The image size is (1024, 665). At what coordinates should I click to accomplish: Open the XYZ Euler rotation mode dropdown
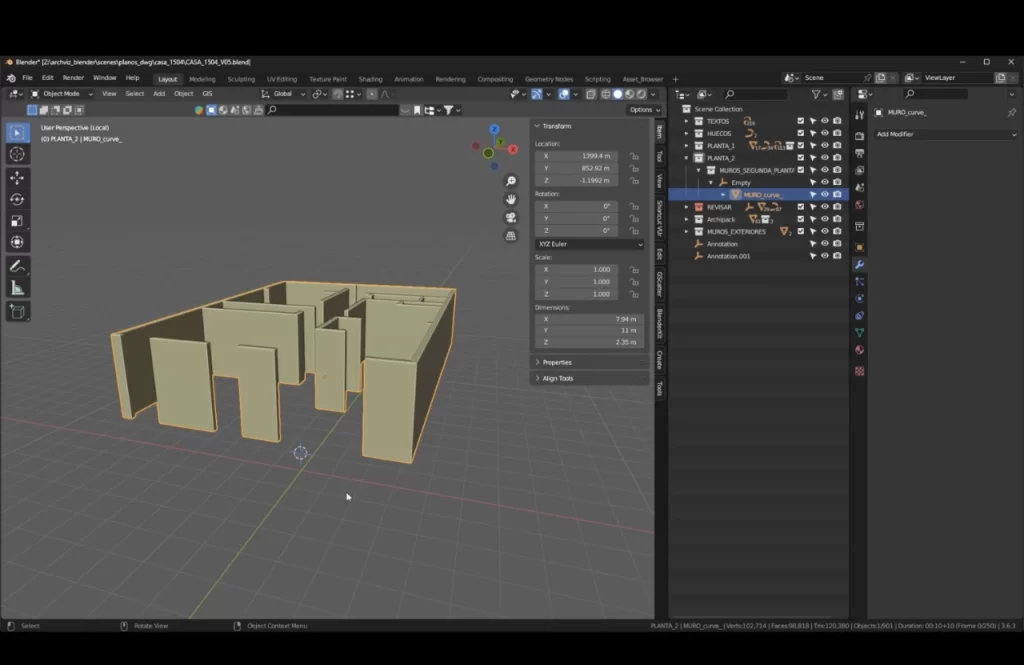(588, 243)
